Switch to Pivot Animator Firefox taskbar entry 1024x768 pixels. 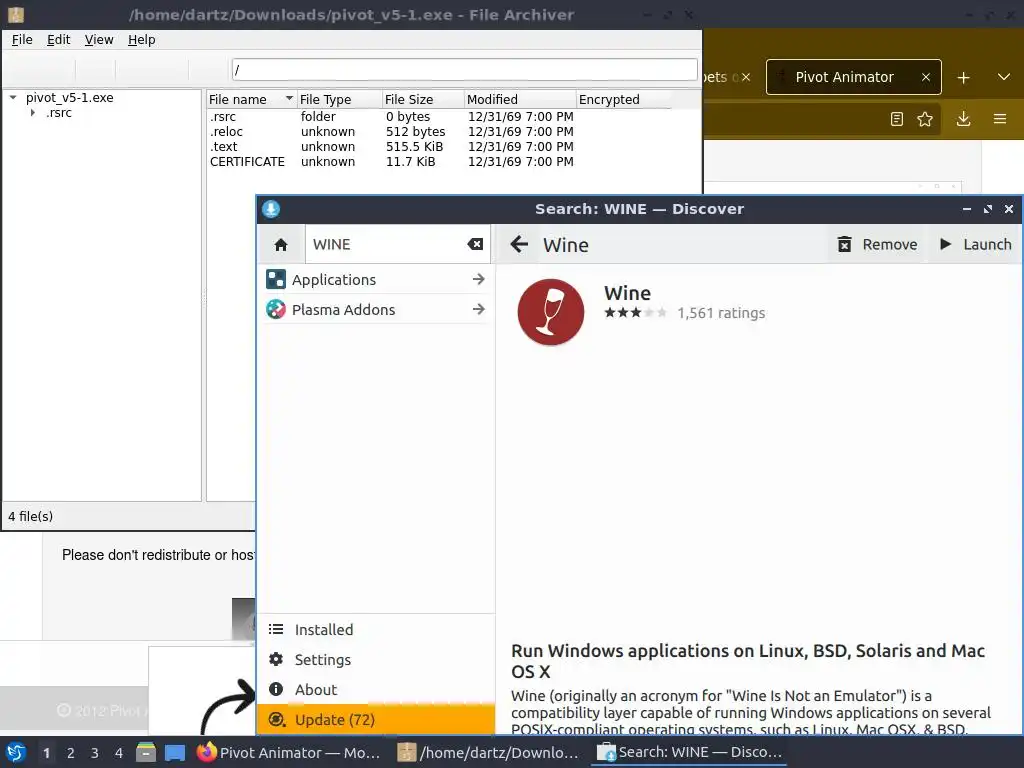(x=289, y=753)
